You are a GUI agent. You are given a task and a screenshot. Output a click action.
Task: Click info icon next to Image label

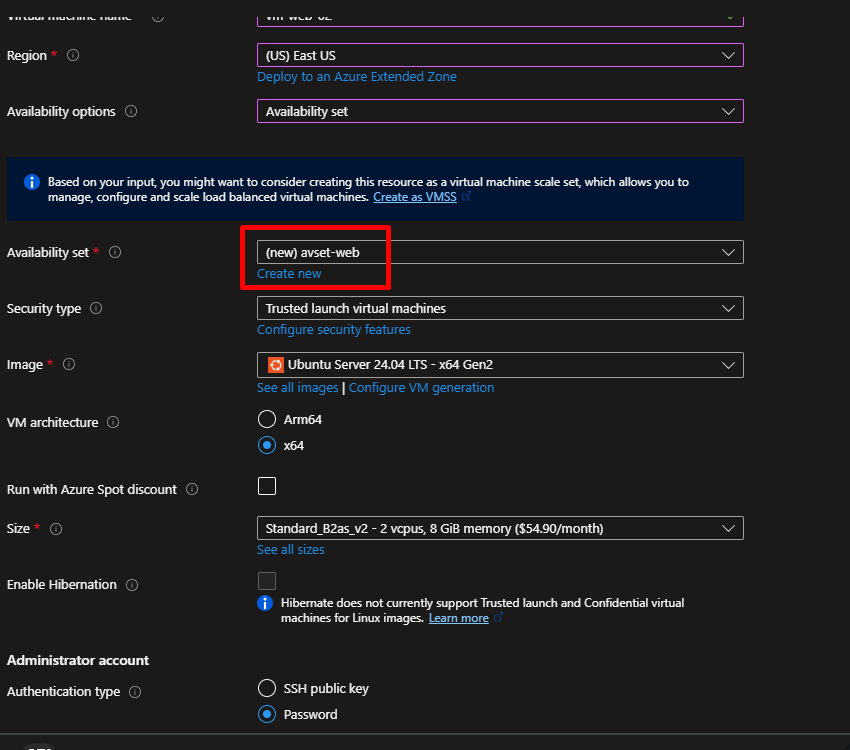tap(69, 365)
